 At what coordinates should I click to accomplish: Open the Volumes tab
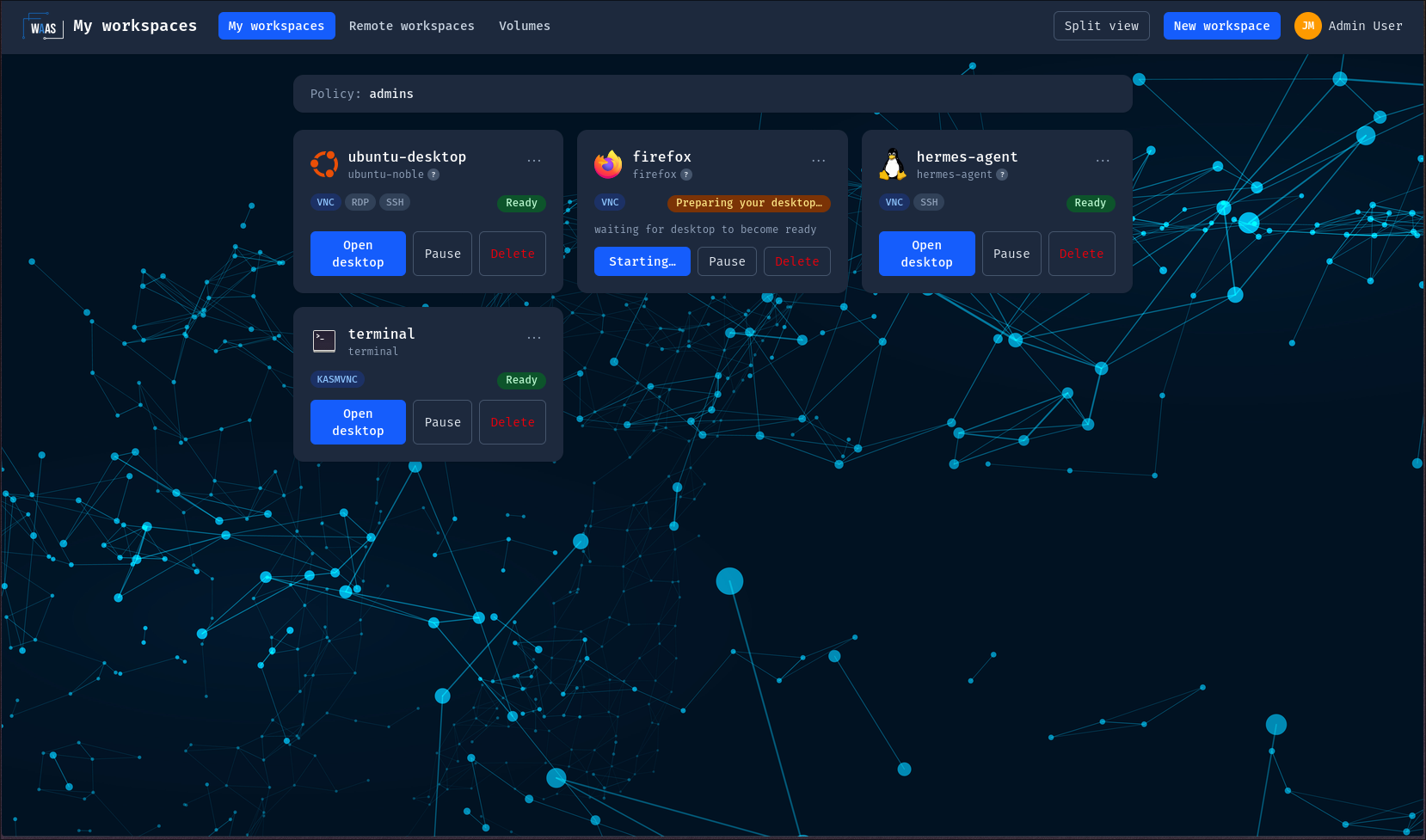pos(525,26)
